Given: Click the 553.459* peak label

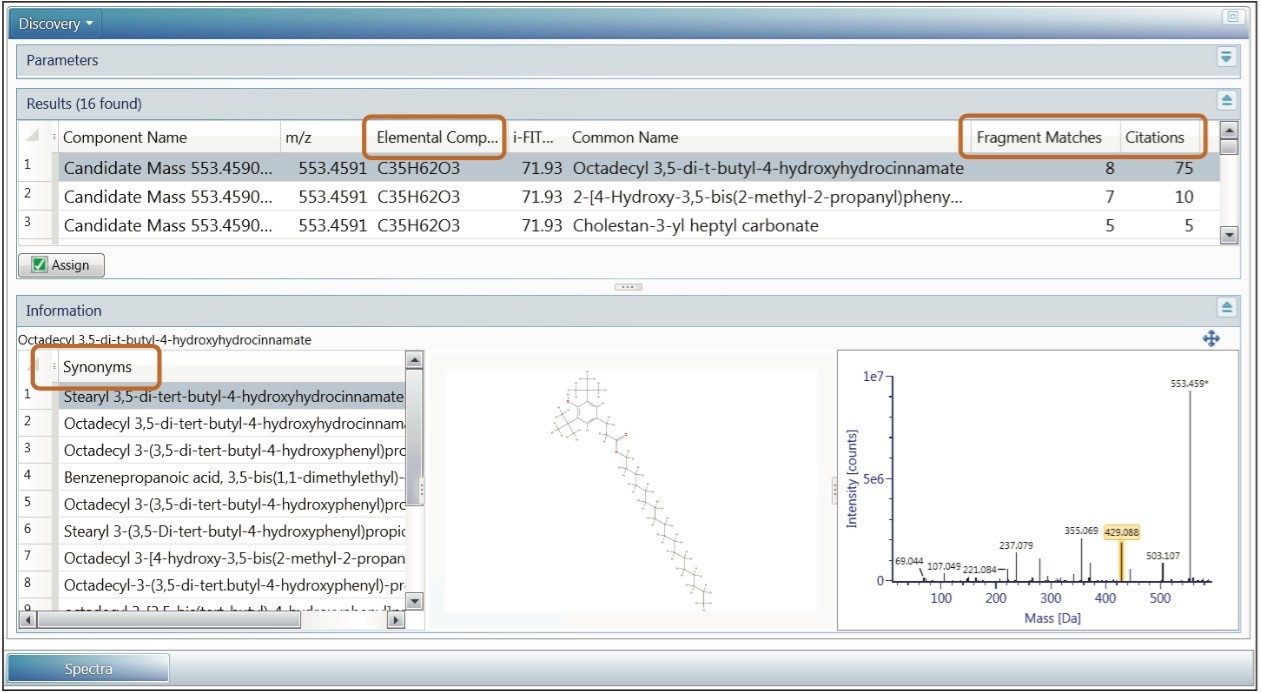Looking at the screenshot, I should [1189, 383].
